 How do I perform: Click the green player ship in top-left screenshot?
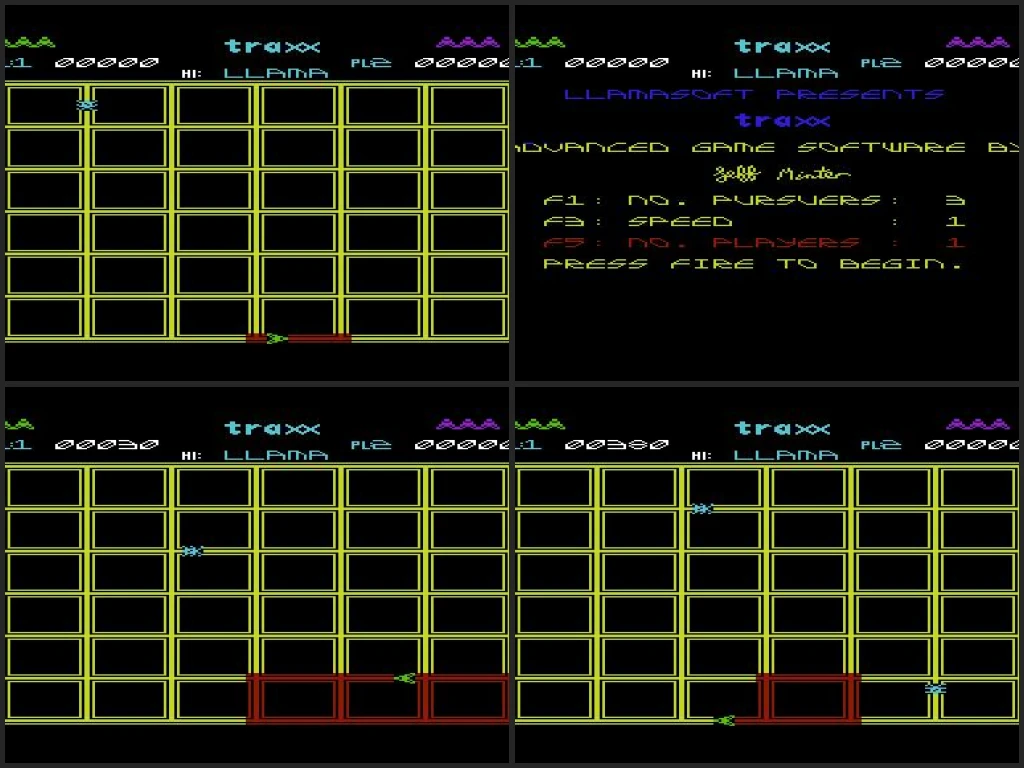[276, 339]
